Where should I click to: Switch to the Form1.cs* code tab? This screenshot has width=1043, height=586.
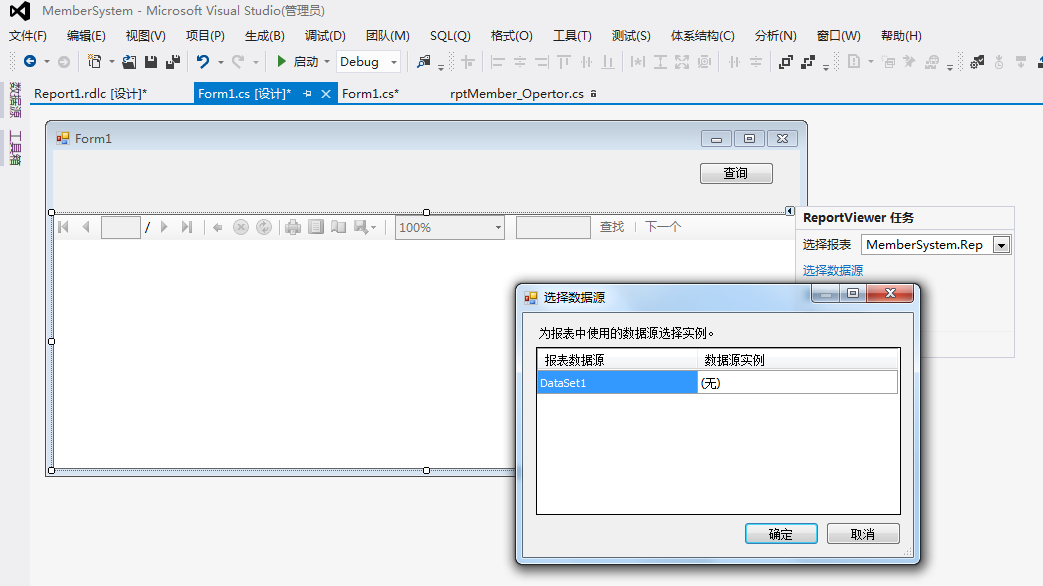[371, 94]
